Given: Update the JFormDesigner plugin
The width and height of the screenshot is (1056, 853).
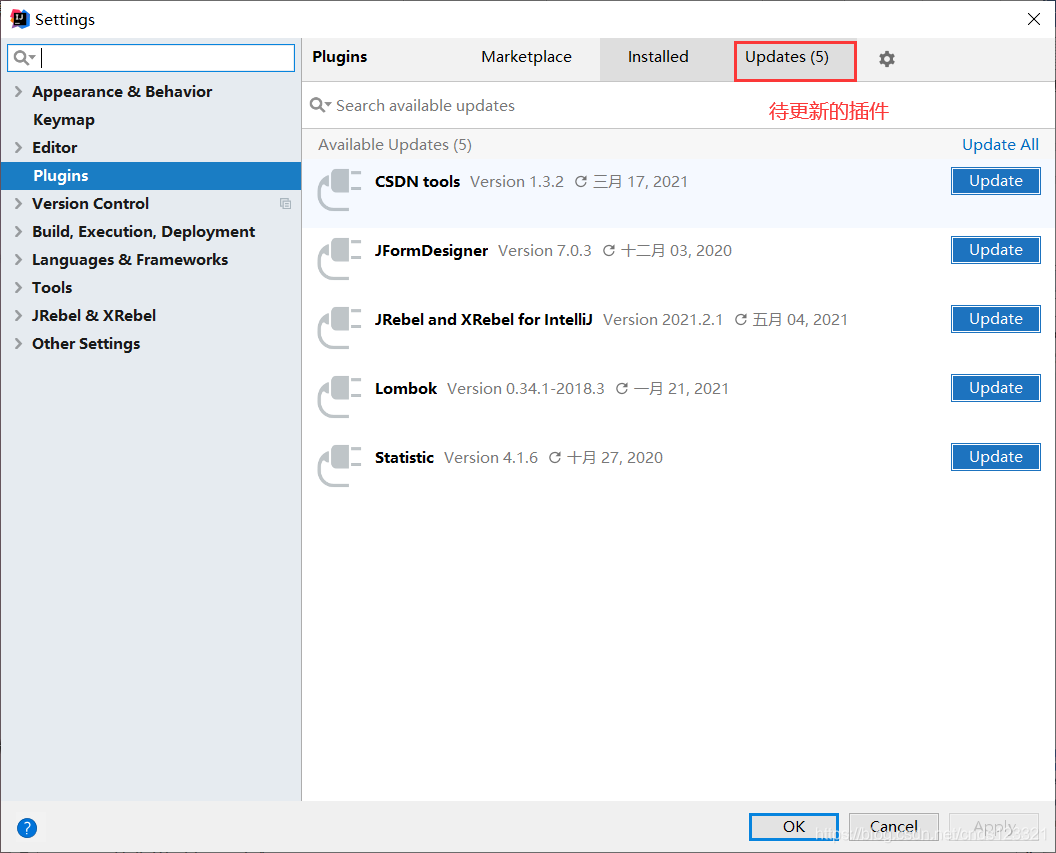Looking at the screenshot, I should [995, 250].
